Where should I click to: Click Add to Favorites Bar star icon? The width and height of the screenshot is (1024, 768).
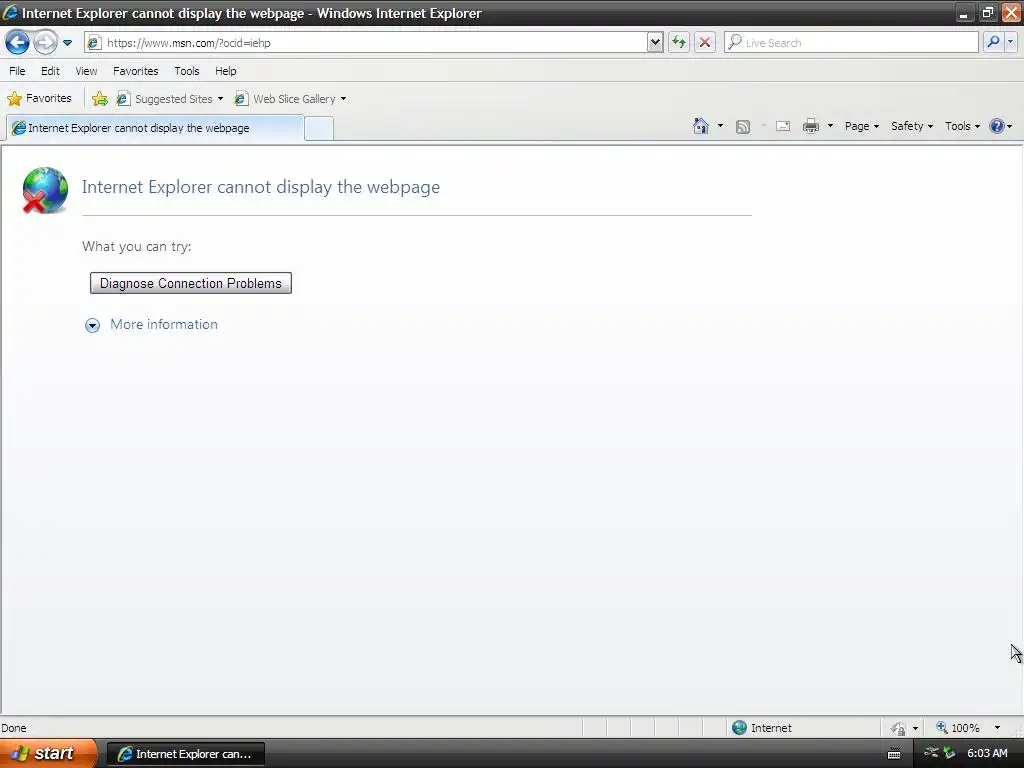click(x=100, y=99)
